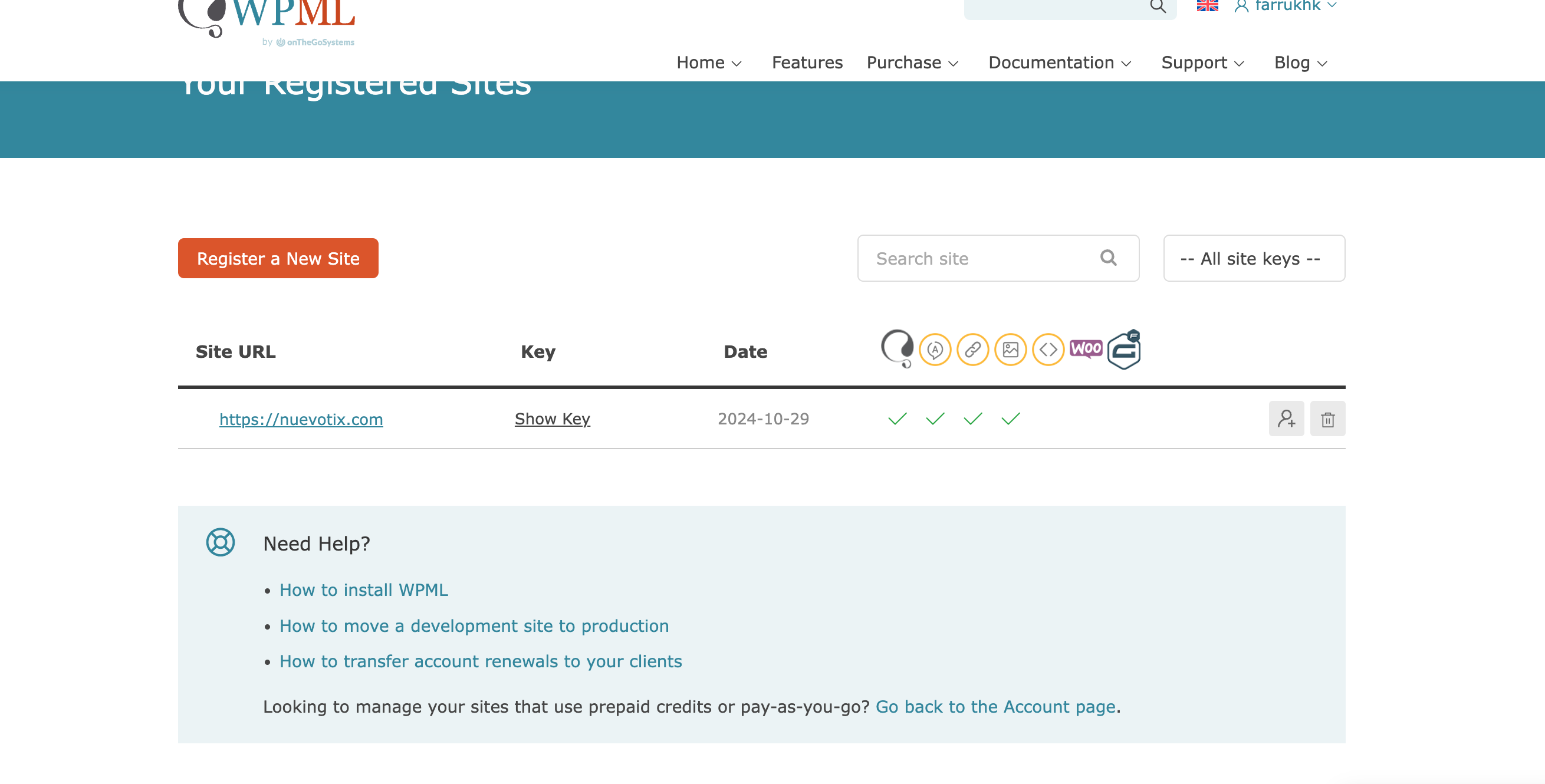Delete the nuevotix.com site via trash icon

point(1327,419)
